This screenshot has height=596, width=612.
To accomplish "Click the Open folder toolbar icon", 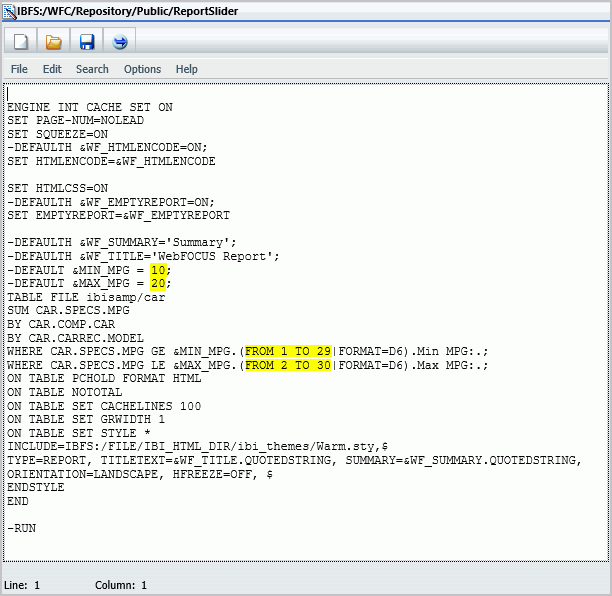I will coord(53,41).
